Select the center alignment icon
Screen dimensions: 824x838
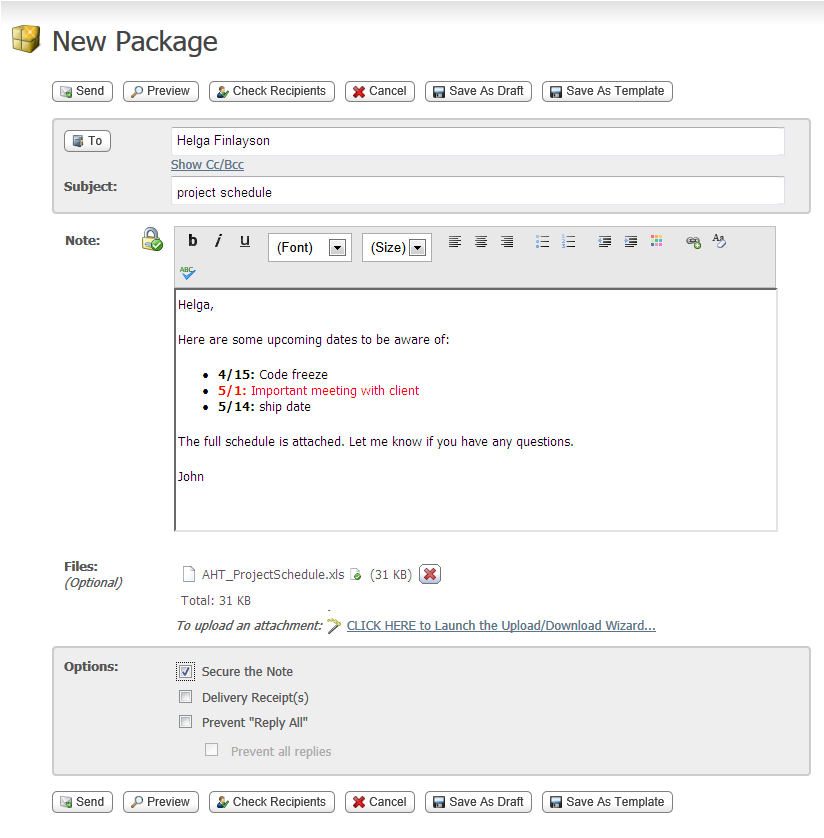click(x=481, y=241)
